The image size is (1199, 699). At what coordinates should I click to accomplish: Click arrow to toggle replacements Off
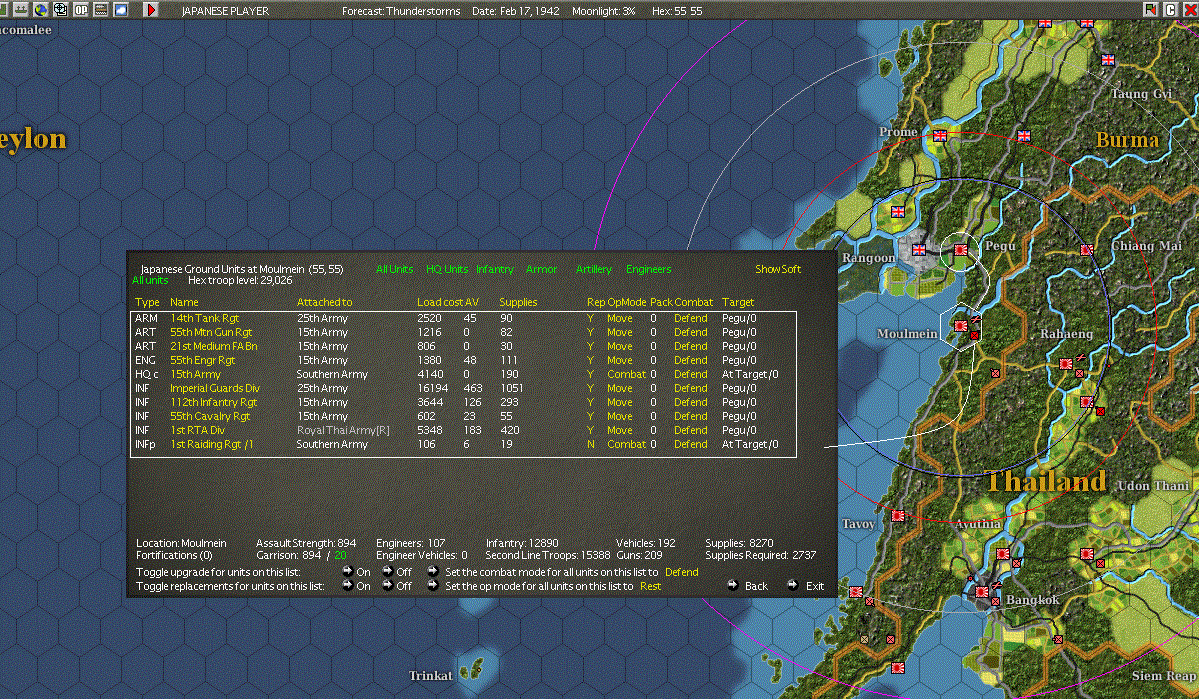388,585
